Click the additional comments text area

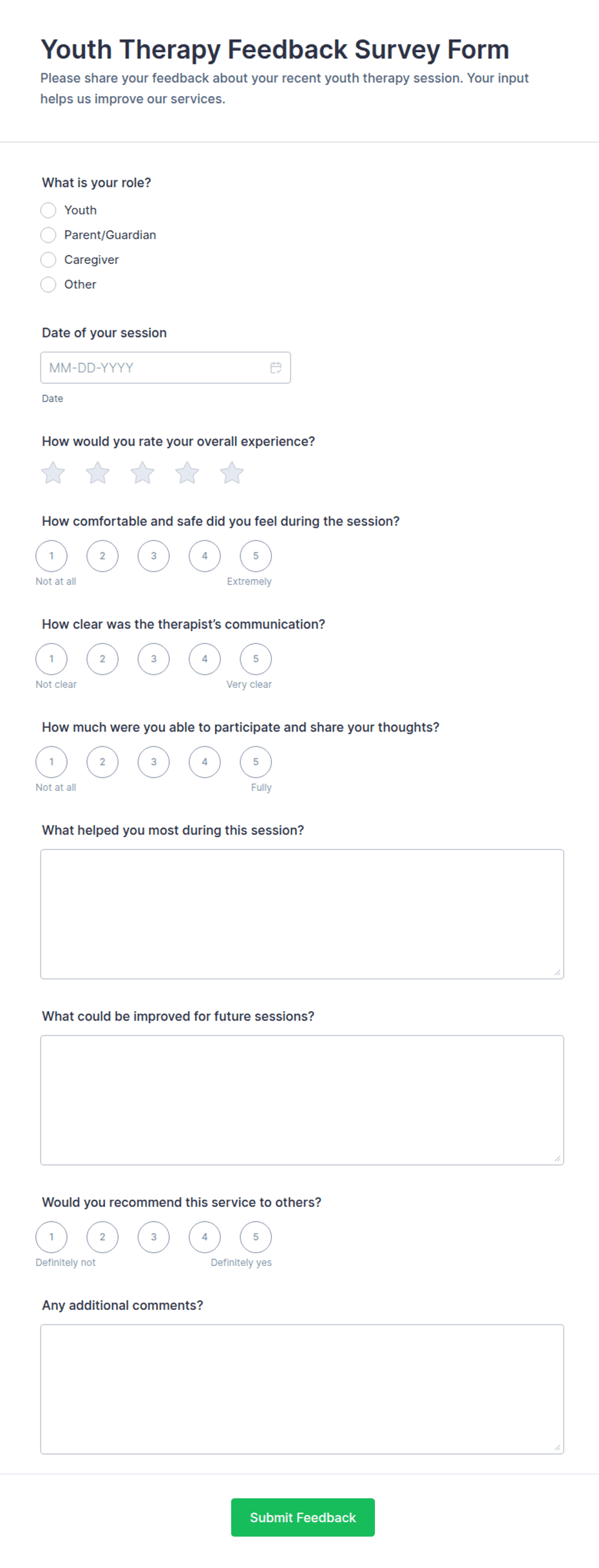(302, 1390)
